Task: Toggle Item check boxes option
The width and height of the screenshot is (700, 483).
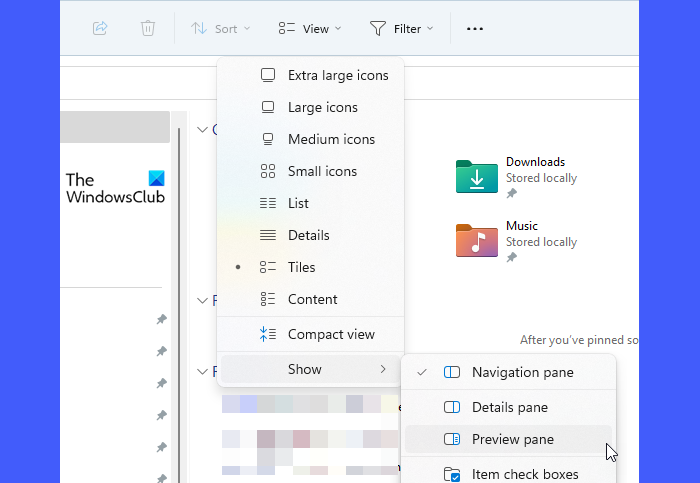Action: (x=524, y=474)
